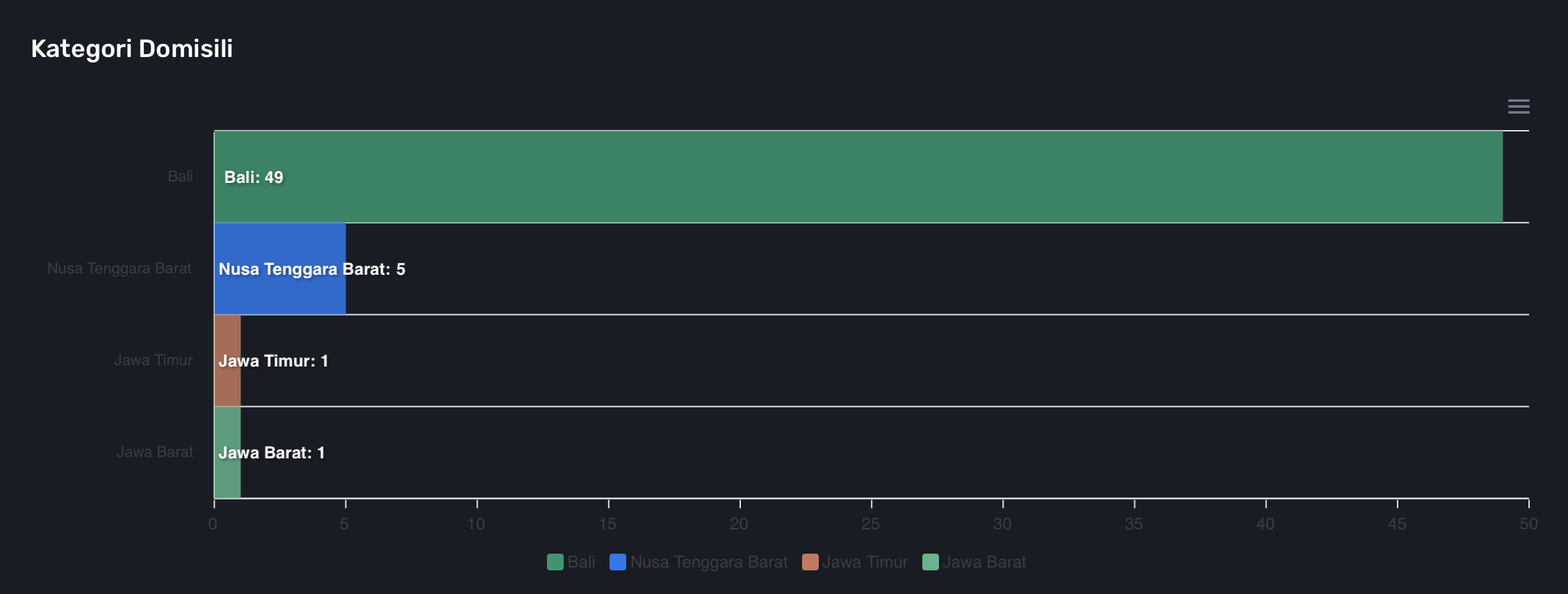
Task: Toggle Jawa Barat series via legend text
Action: 983,562
